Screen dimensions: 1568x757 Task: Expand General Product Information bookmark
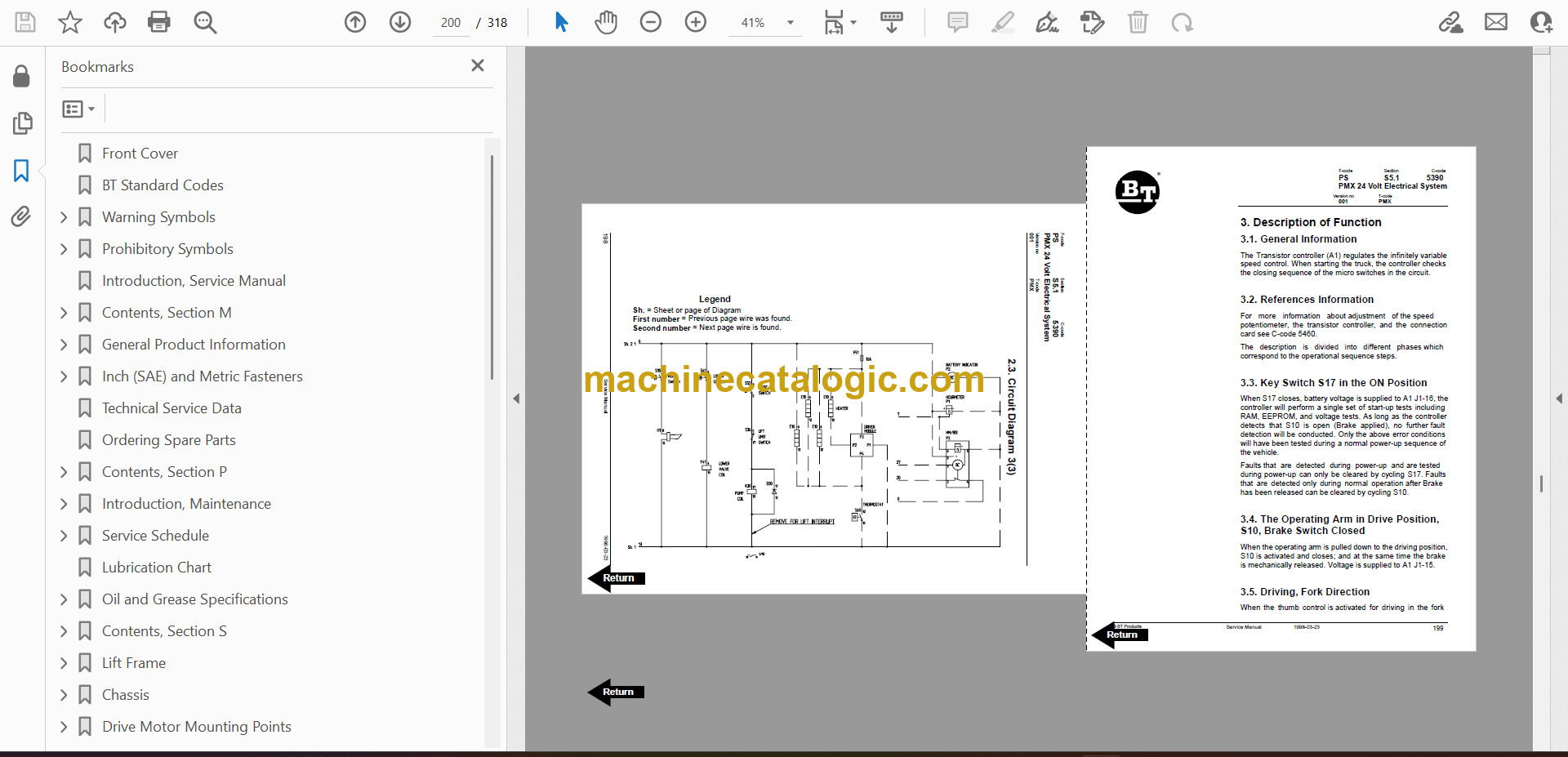(x=64, y=345)
